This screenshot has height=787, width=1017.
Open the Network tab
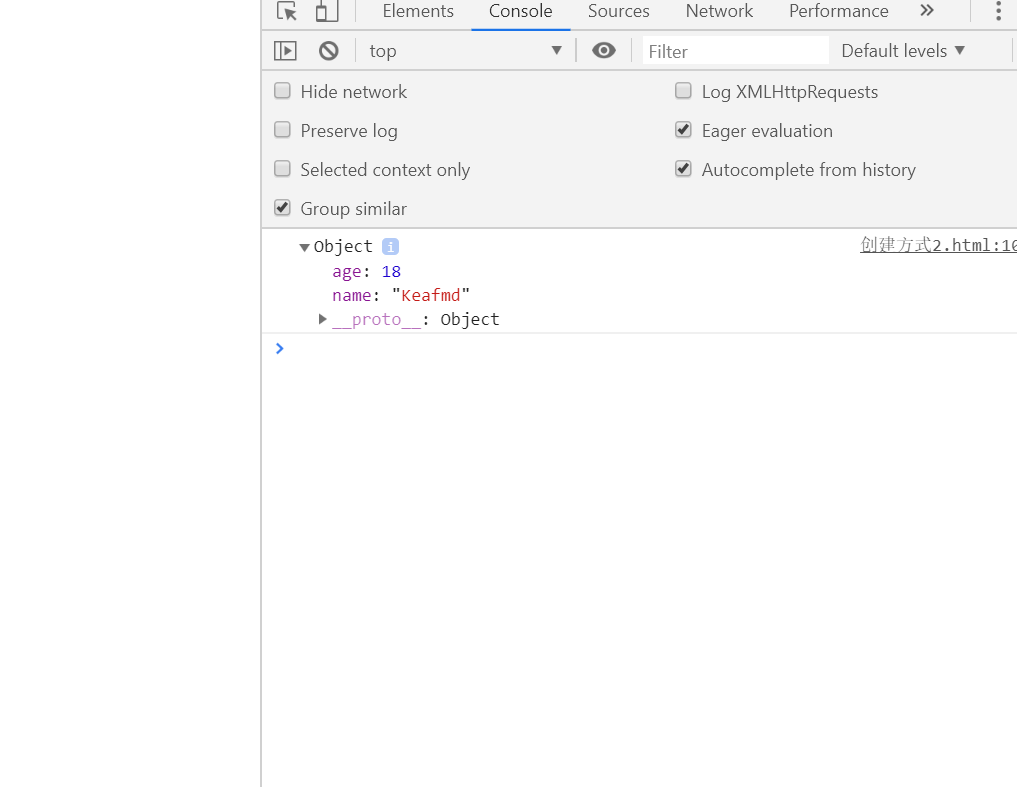pyautogui.click(x=719, y=11)
